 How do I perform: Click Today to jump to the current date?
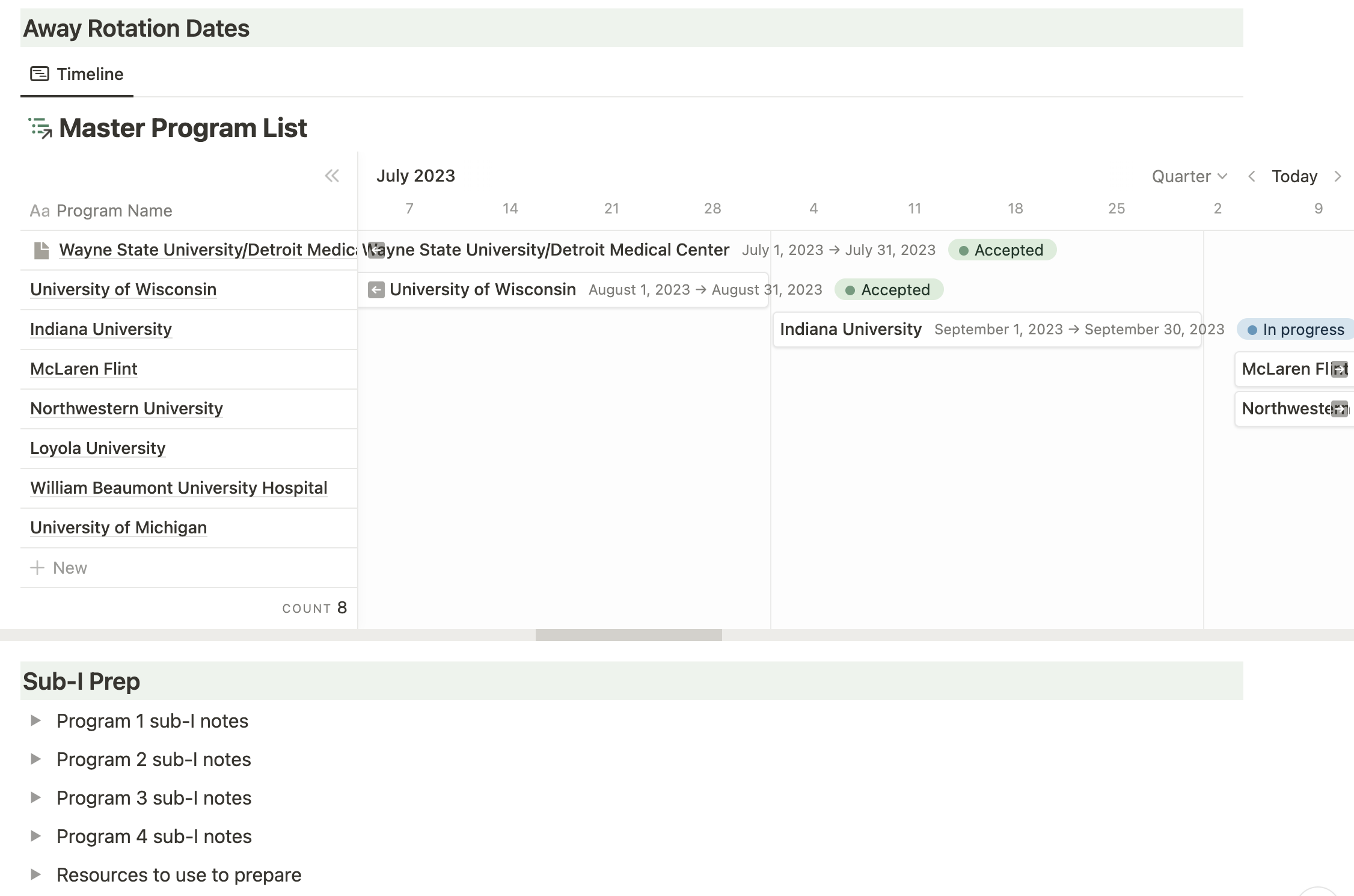1293,176
